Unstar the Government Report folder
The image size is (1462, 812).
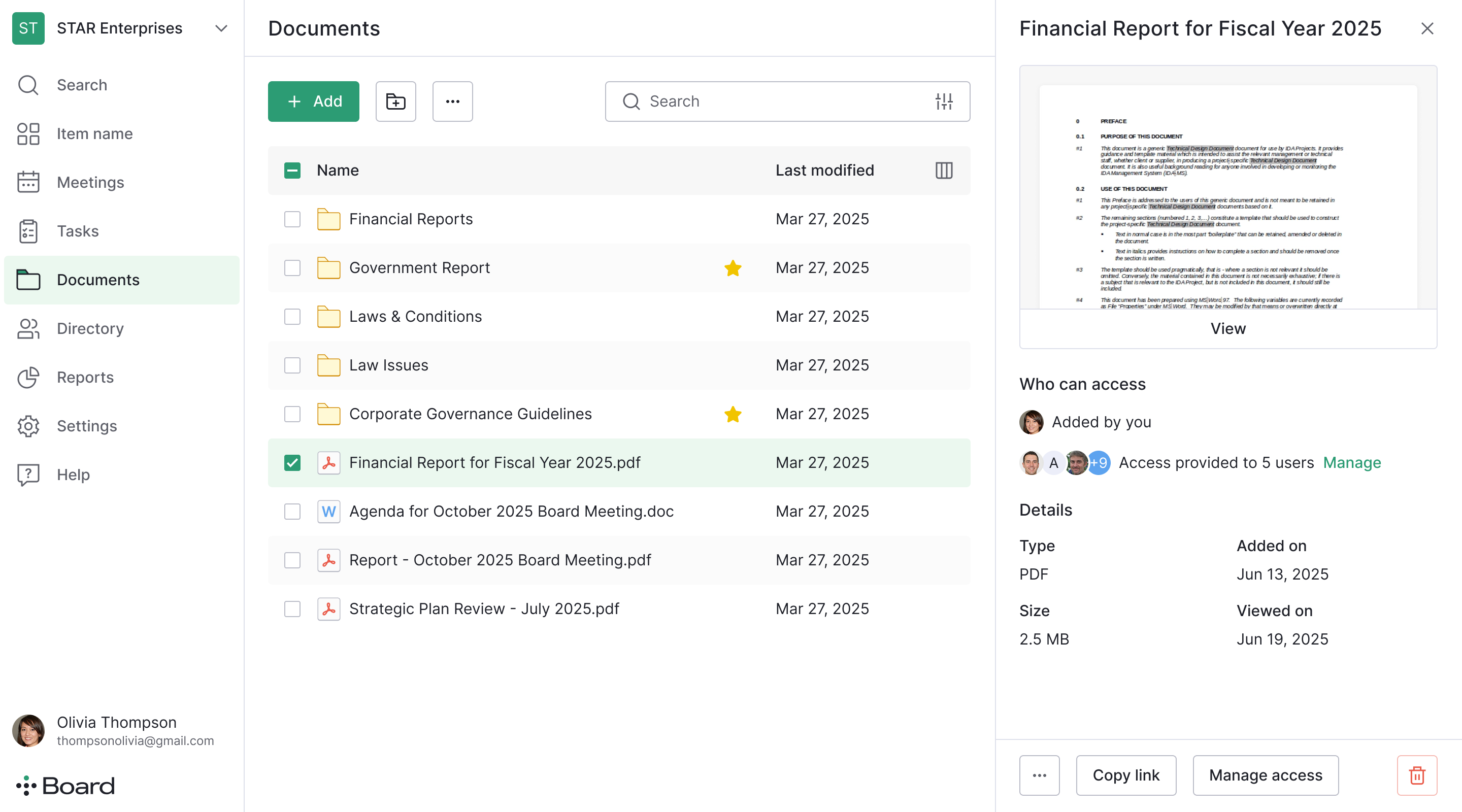(733, 268)
